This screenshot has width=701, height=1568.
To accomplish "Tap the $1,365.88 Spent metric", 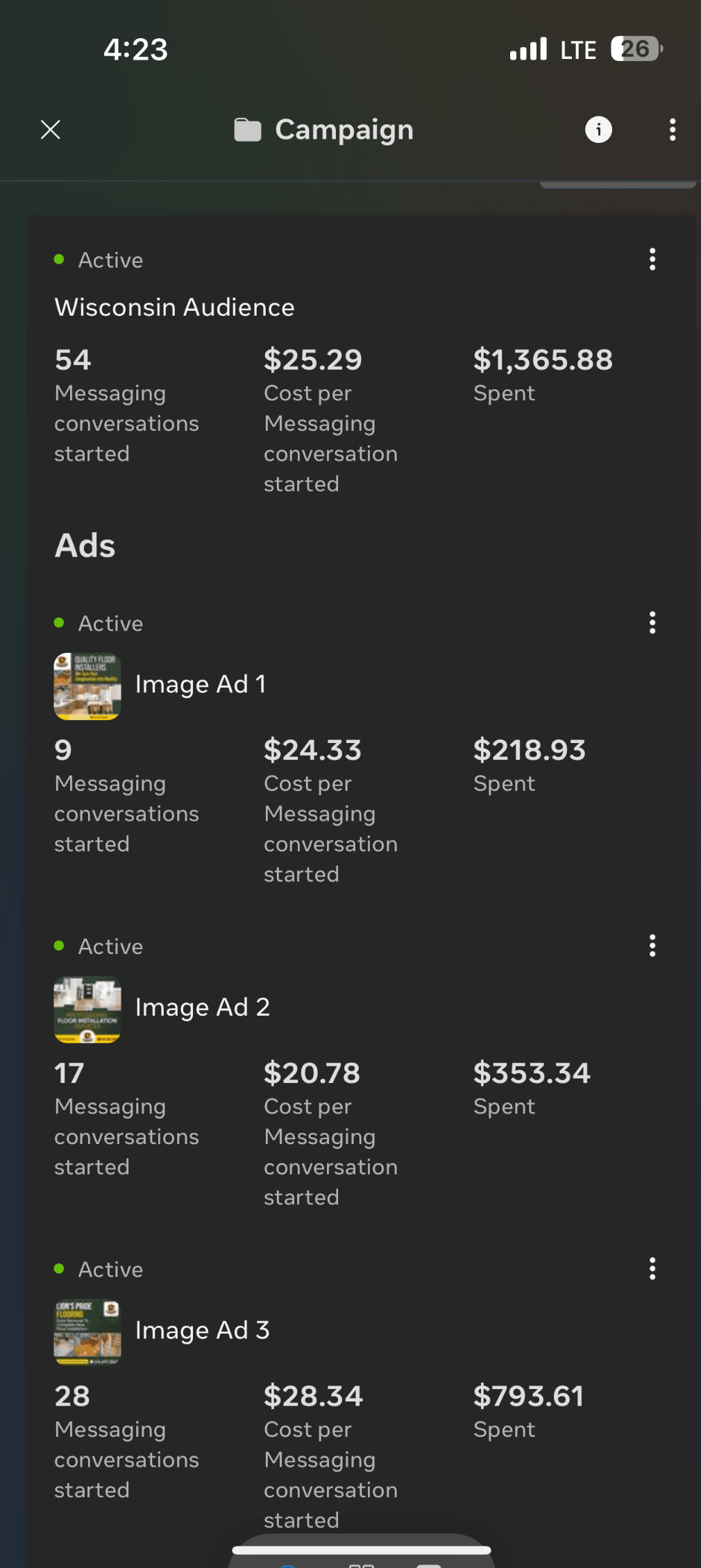I will pos(543,373).
